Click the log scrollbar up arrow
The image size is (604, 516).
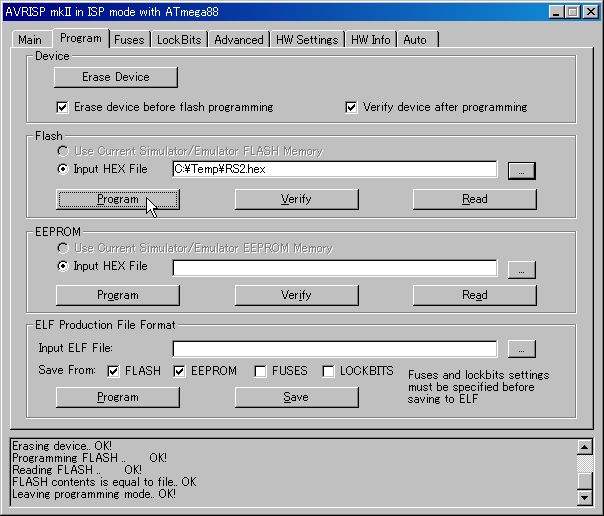(585, 447)
